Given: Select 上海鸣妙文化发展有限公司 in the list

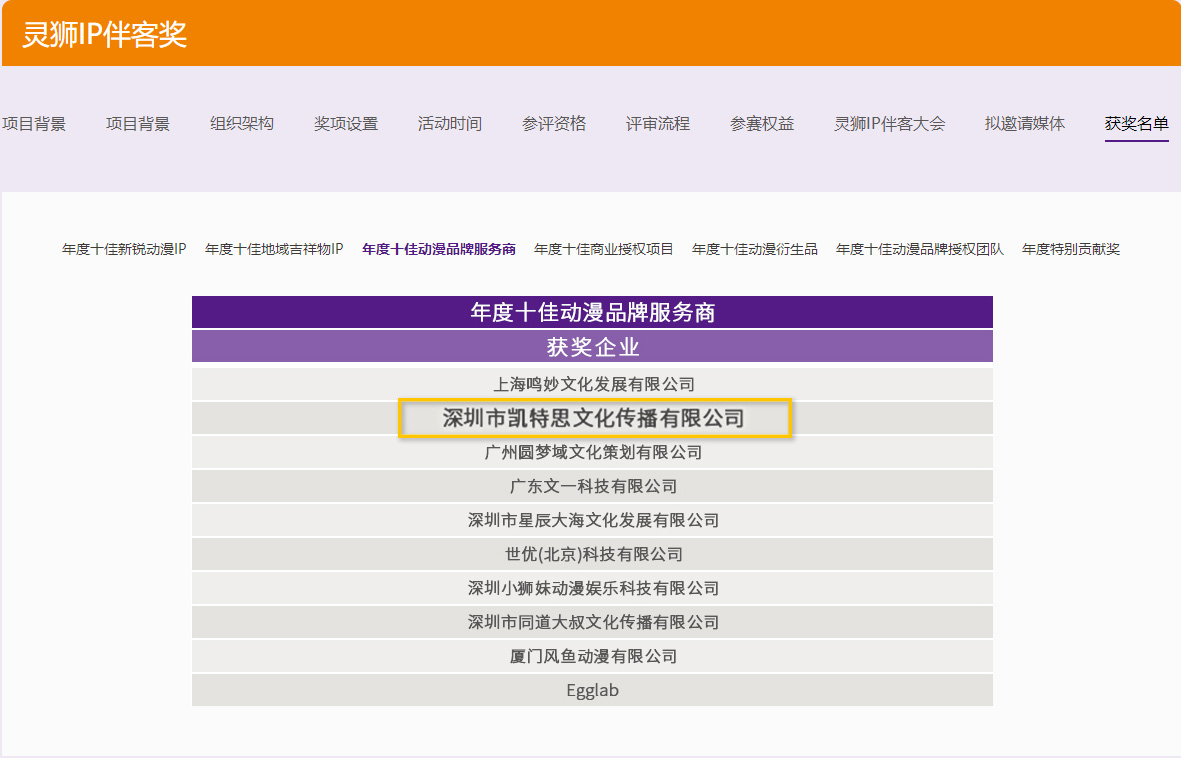Looking at the screenshot, I should tap(593, 384).
